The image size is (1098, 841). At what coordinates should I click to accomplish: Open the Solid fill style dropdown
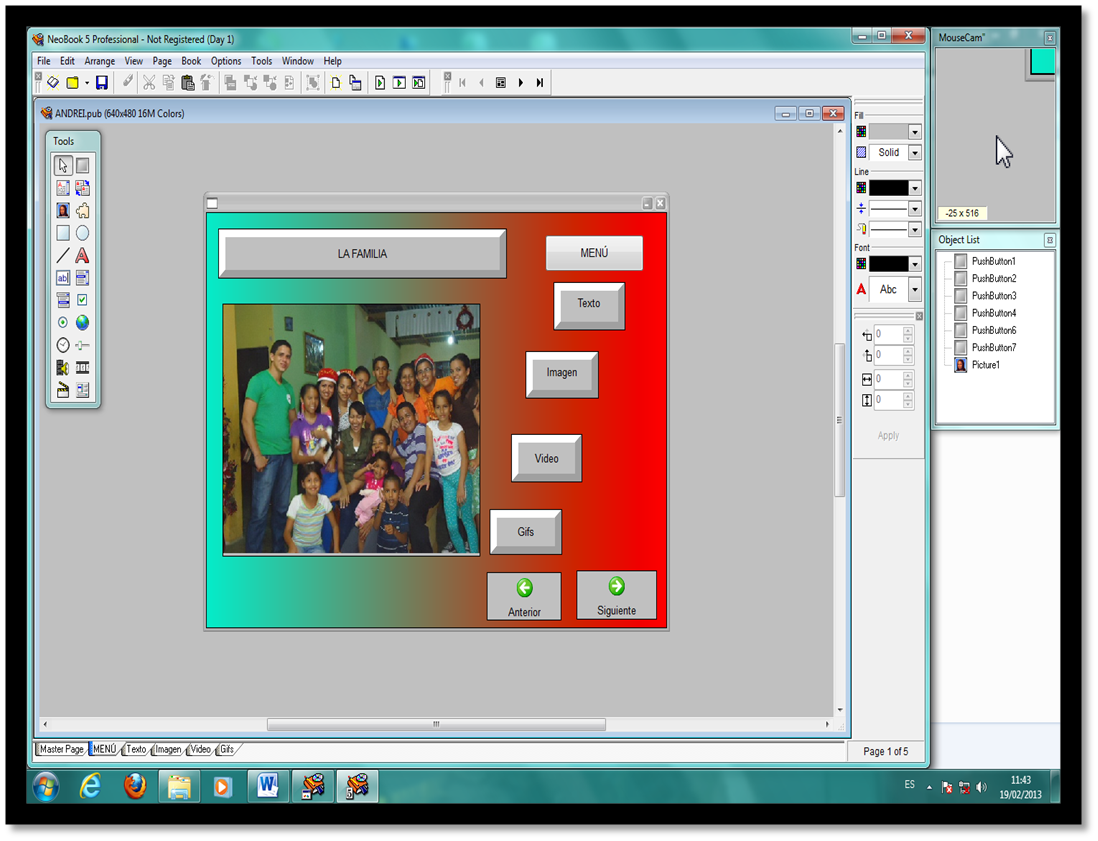(x=914, y=152)
